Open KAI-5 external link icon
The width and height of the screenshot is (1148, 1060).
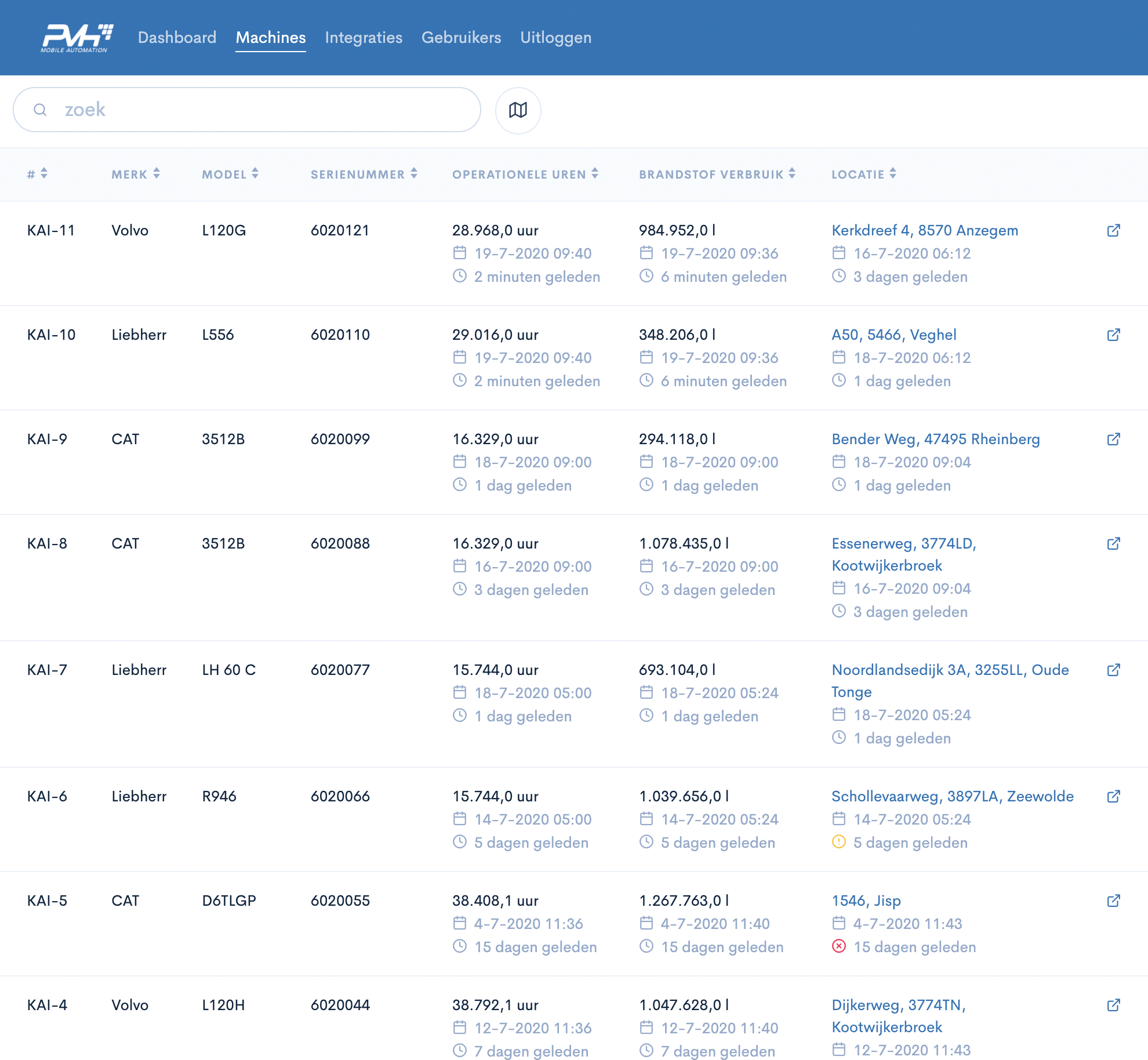click(1113, 901)
